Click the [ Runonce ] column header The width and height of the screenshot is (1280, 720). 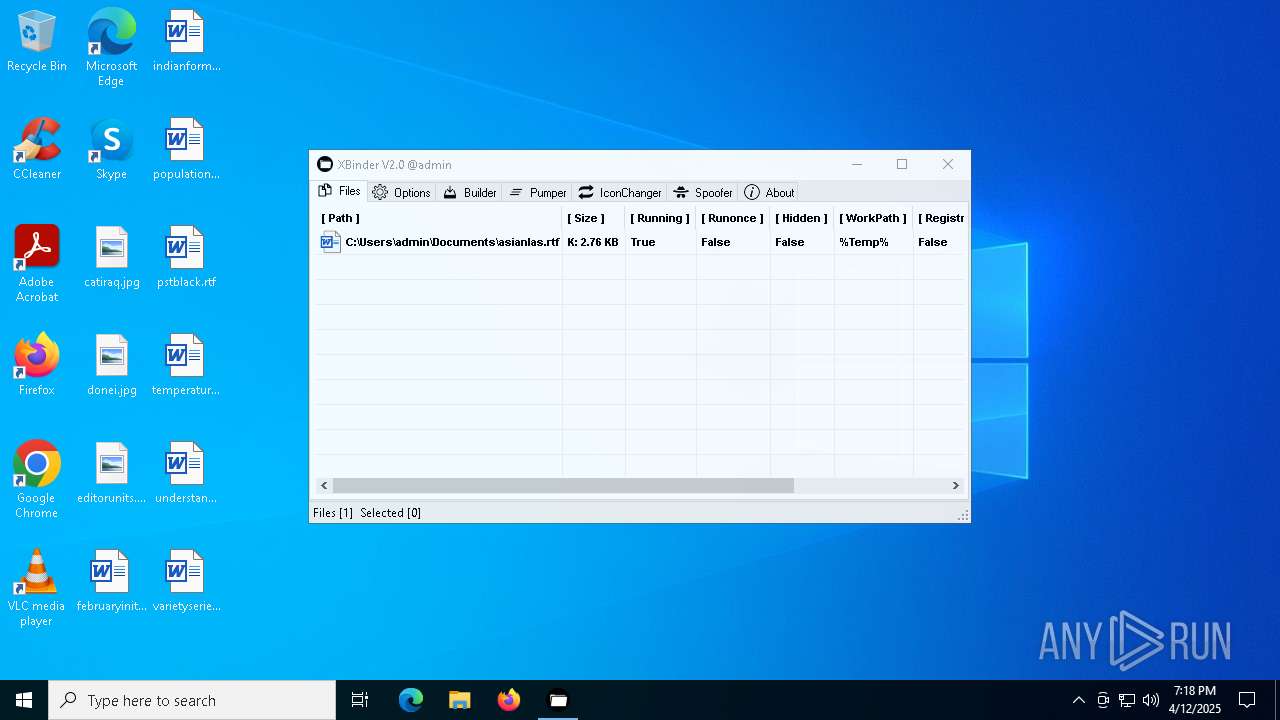coord(732,218)
